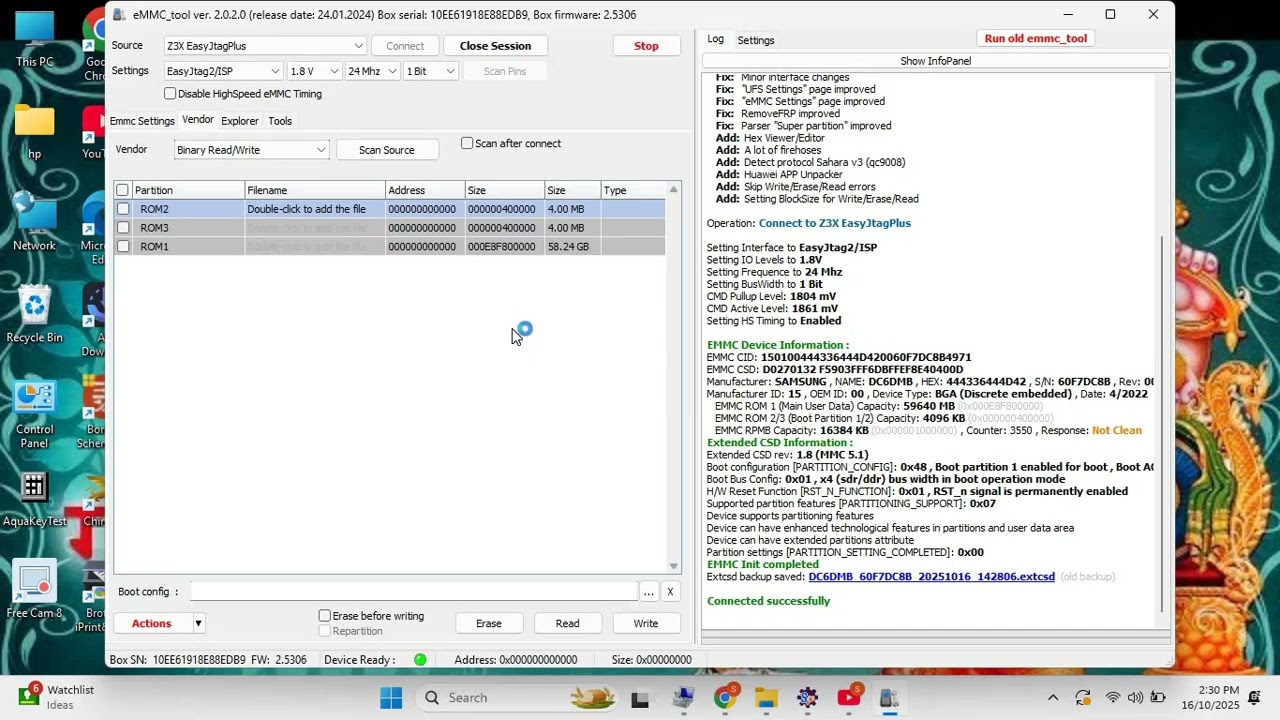
Task: Open network Wi-Fi status in tray
Action: pyautogui.click(x=1113, y=697)
